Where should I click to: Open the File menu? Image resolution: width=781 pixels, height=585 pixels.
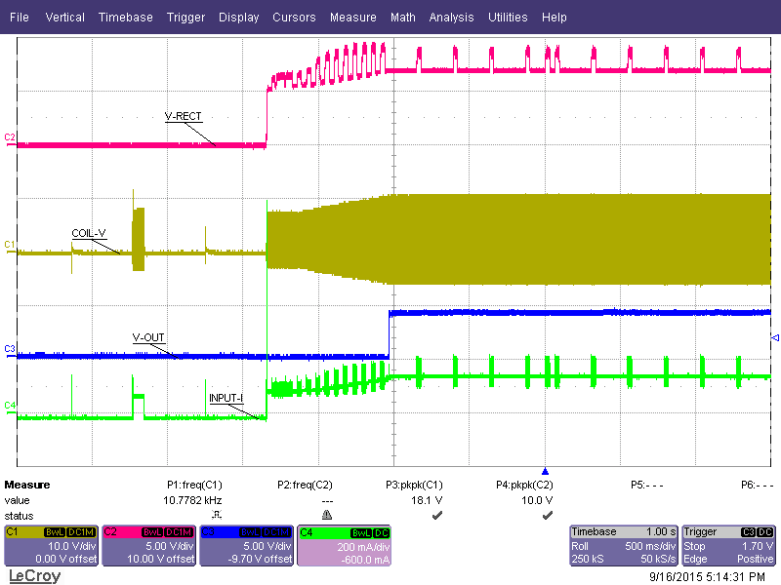point(19,17)
